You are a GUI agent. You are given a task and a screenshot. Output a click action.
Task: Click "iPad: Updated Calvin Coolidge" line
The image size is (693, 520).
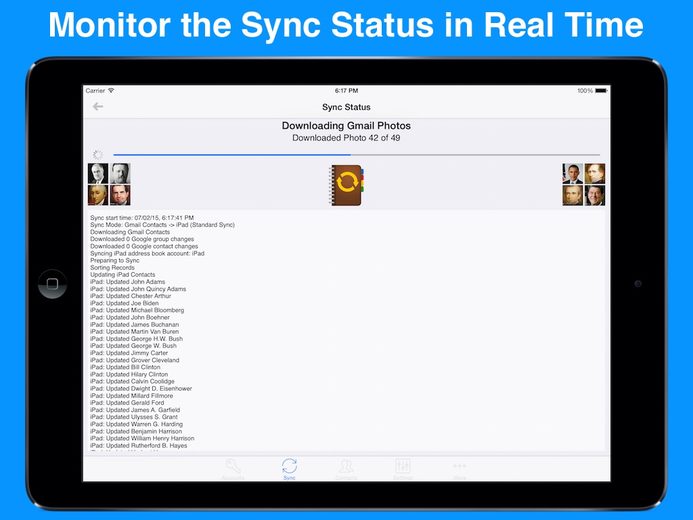click(132, 381)
